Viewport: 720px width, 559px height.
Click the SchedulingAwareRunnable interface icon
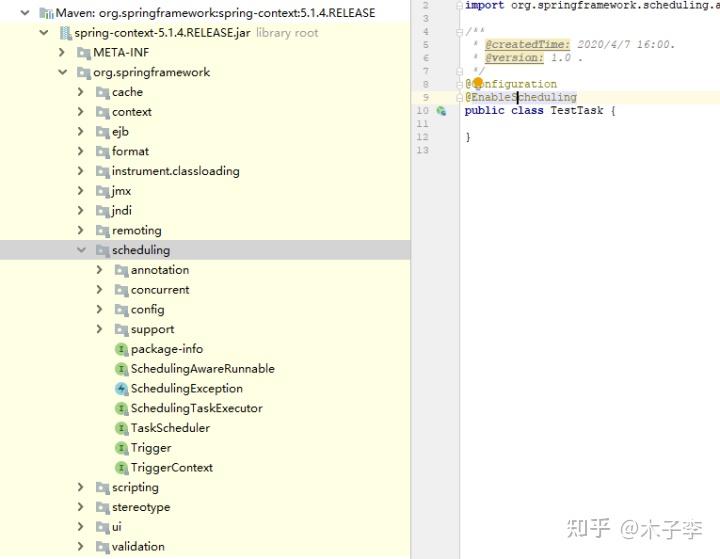tap(121, 369)
